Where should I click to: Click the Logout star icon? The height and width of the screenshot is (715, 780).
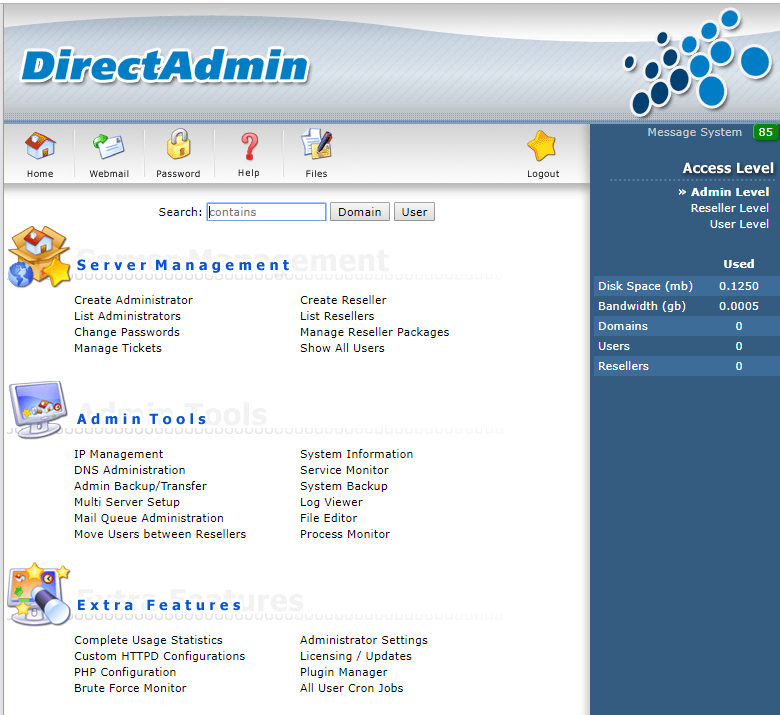(542, 146)
